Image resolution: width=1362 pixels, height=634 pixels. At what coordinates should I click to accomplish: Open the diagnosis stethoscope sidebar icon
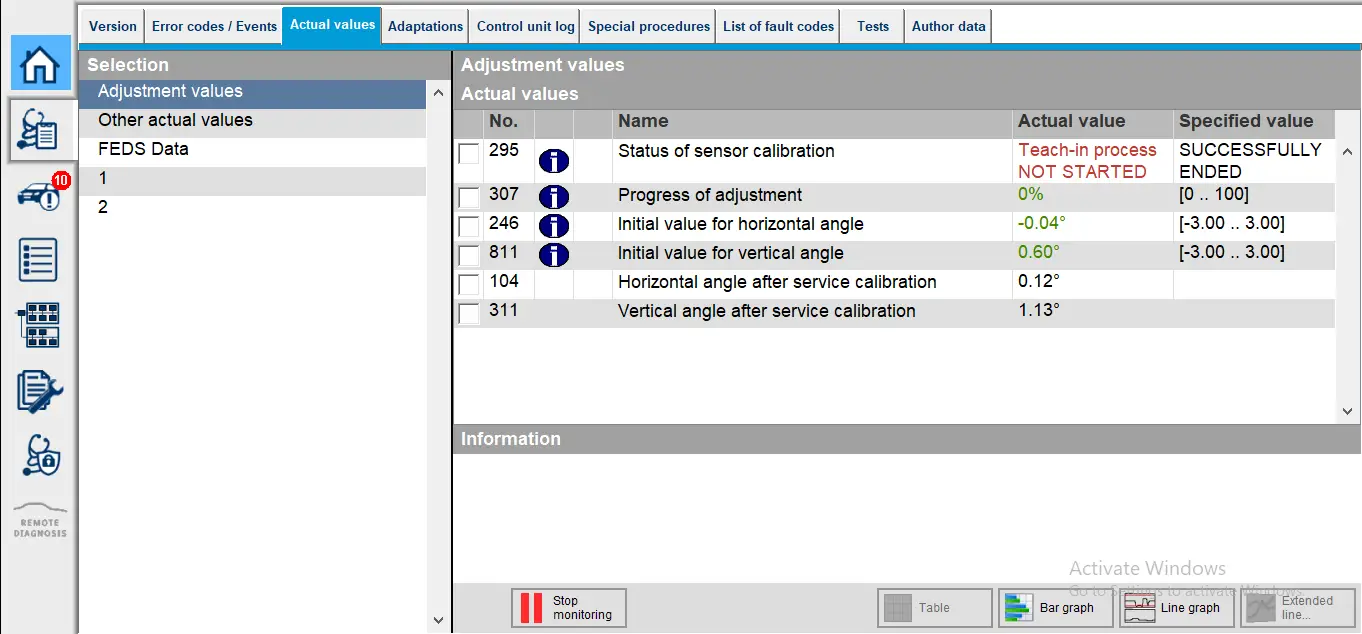pyautogui.click(x=41, y=130)
